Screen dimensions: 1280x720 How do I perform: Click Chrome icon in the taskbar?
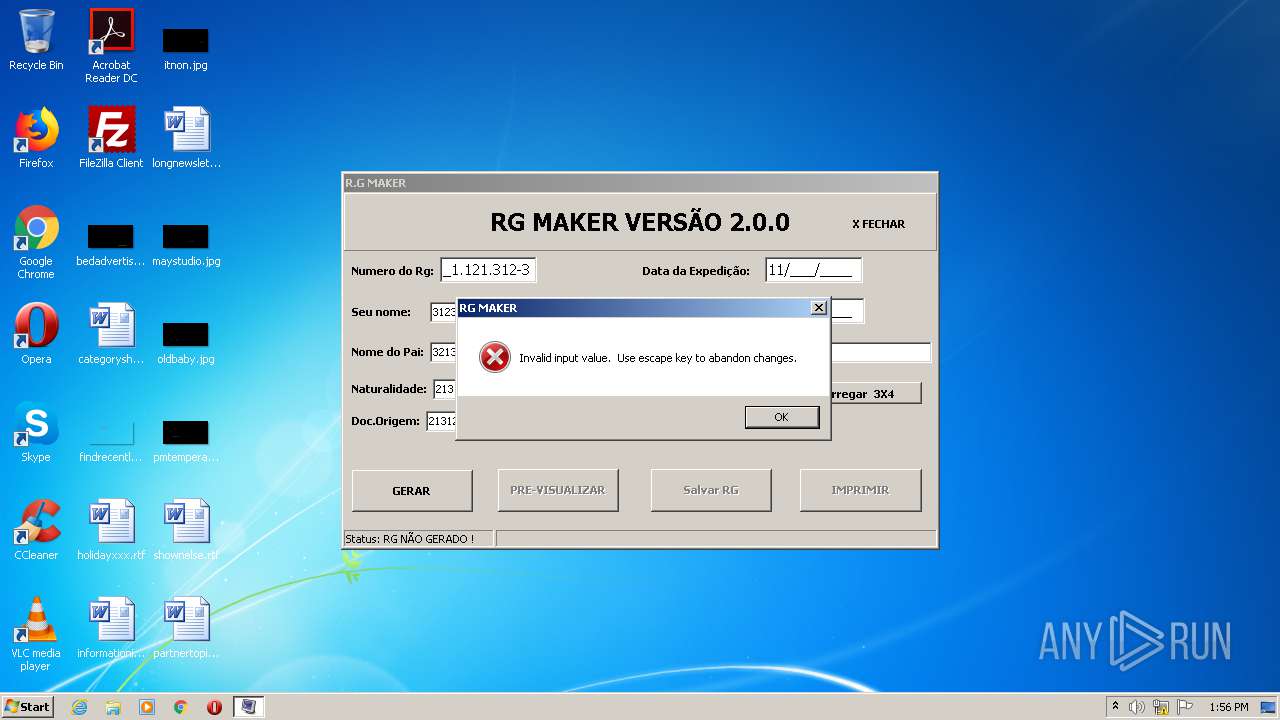[x=181, y=707]
